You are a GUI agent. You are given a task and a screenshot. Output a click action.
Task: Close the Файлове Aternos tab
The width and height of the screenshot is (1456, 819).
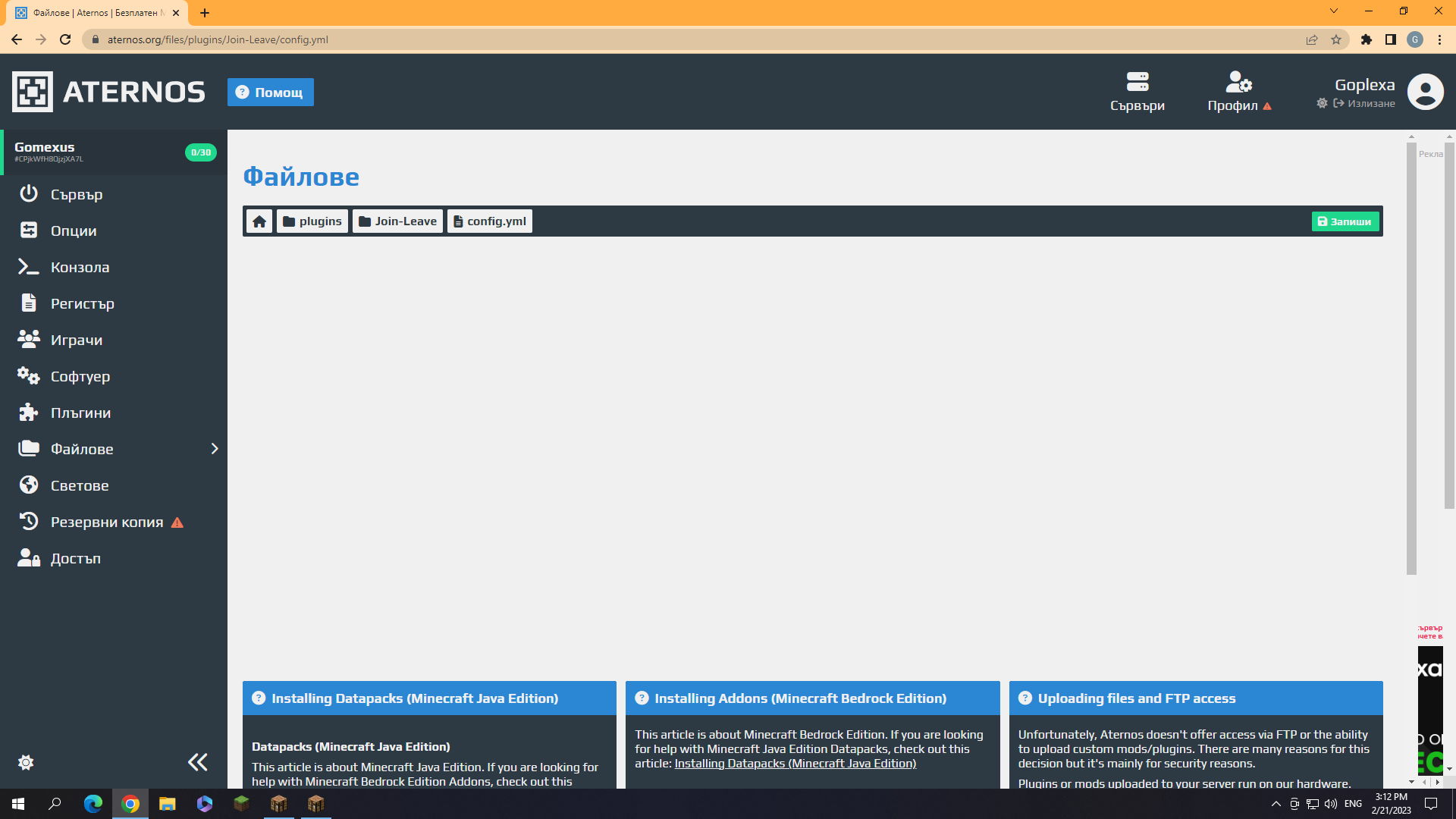pos(176,13)
